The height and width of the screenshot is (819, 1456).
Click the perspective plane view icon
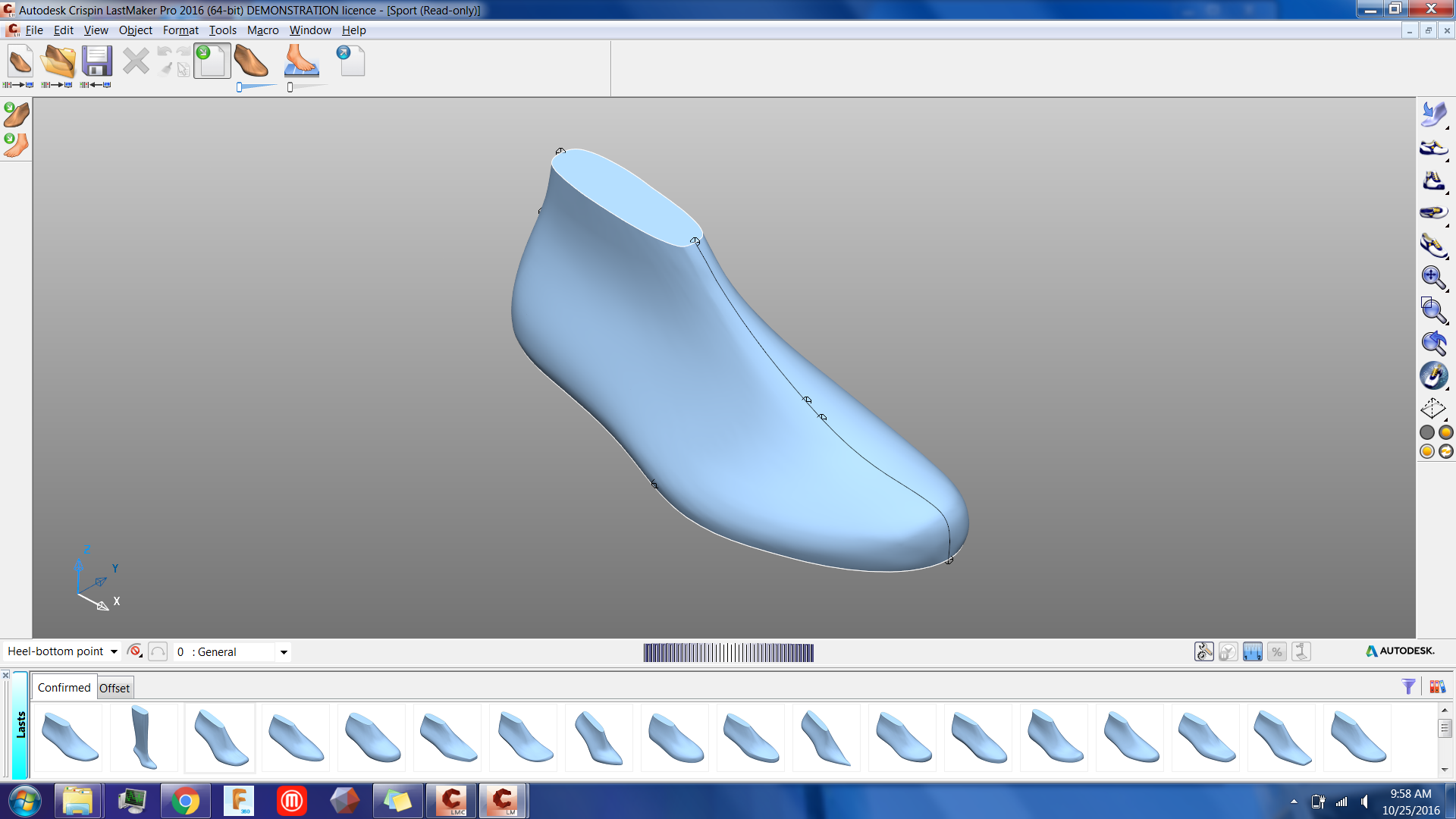click(x=1432, y=409)
